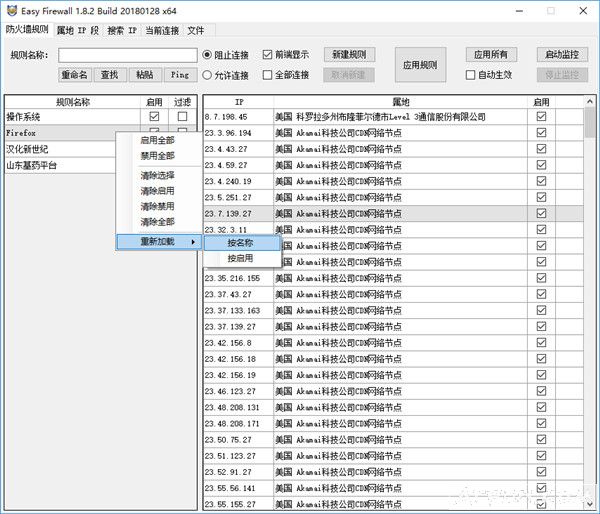Type in the 规则名称 input field
The image size is (600, 514).
pyautogui.click(x=126, y=54)
